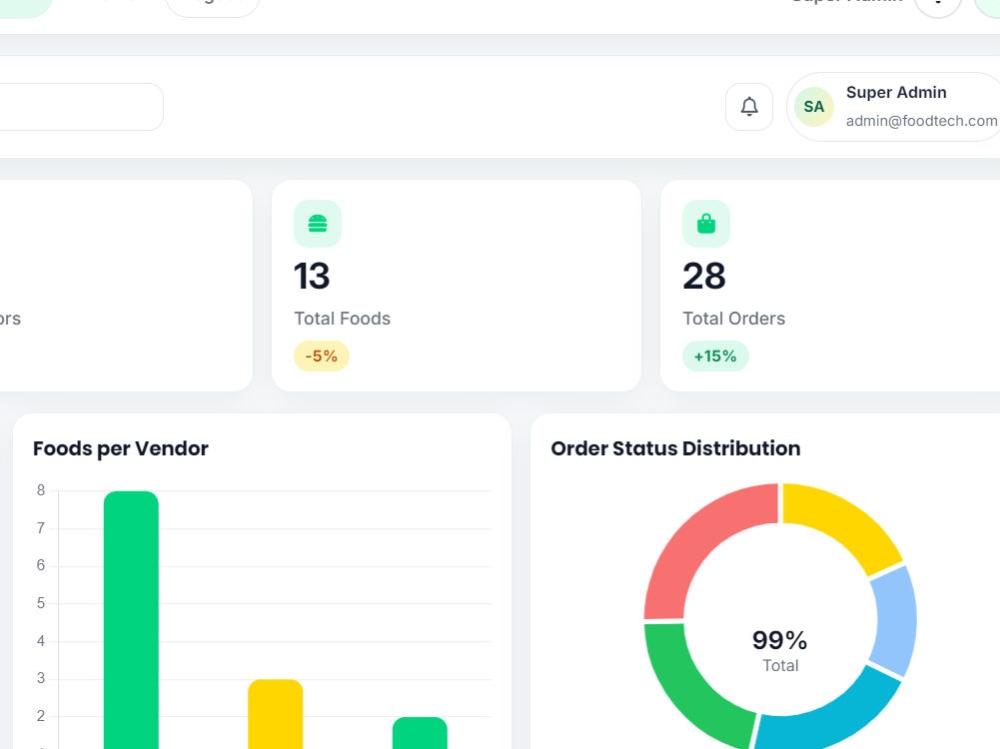Click the tallest green bar in chart

(x=131, y=619)
